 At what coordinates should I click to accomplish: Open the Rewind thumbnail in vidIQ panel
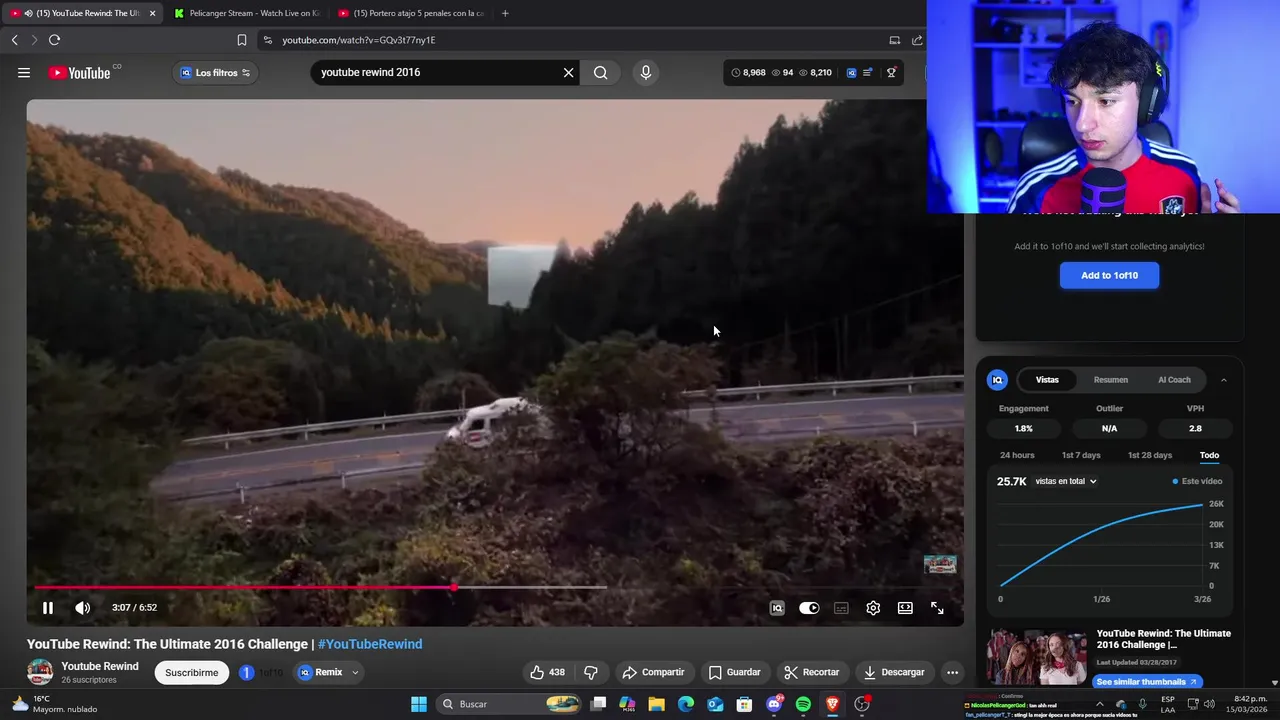(1037, 657)
